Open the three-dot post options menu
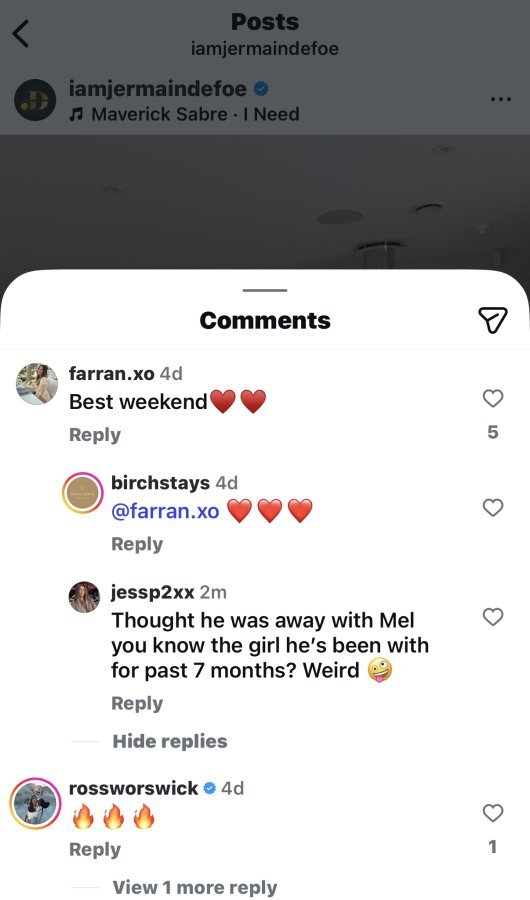Screen dimensions: 530x900 coord(501,100)
